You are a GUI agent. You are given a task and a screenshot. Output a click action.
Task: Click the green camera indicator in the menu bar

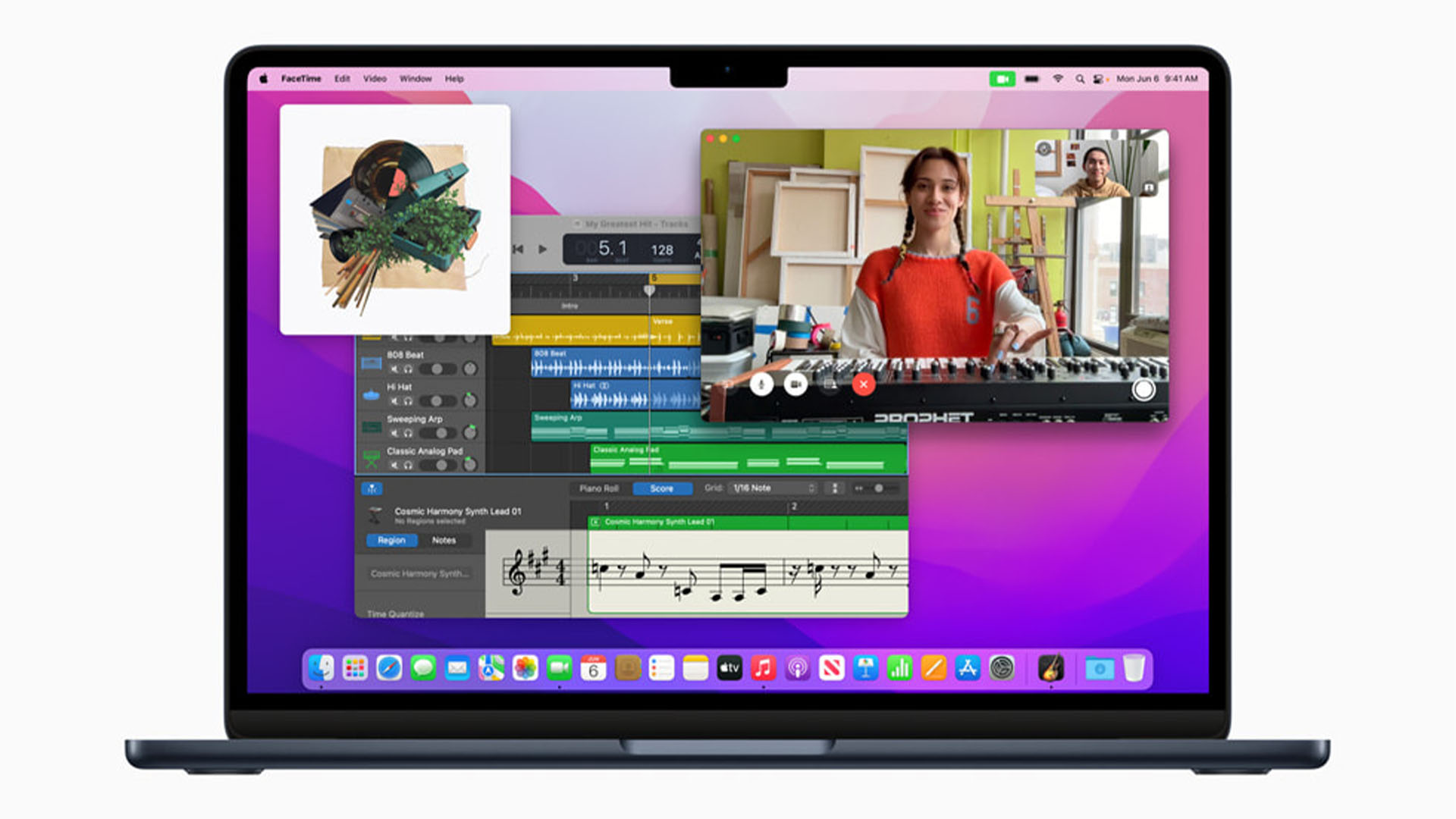click(1001, 78)
